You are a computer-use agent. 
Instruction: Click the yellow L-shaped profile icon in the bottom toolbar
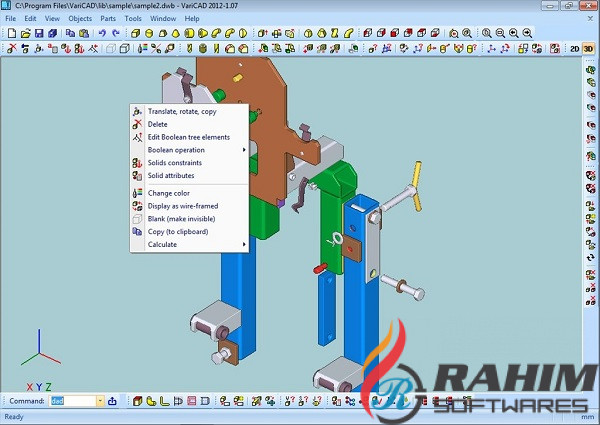click(x=165, y=401)
